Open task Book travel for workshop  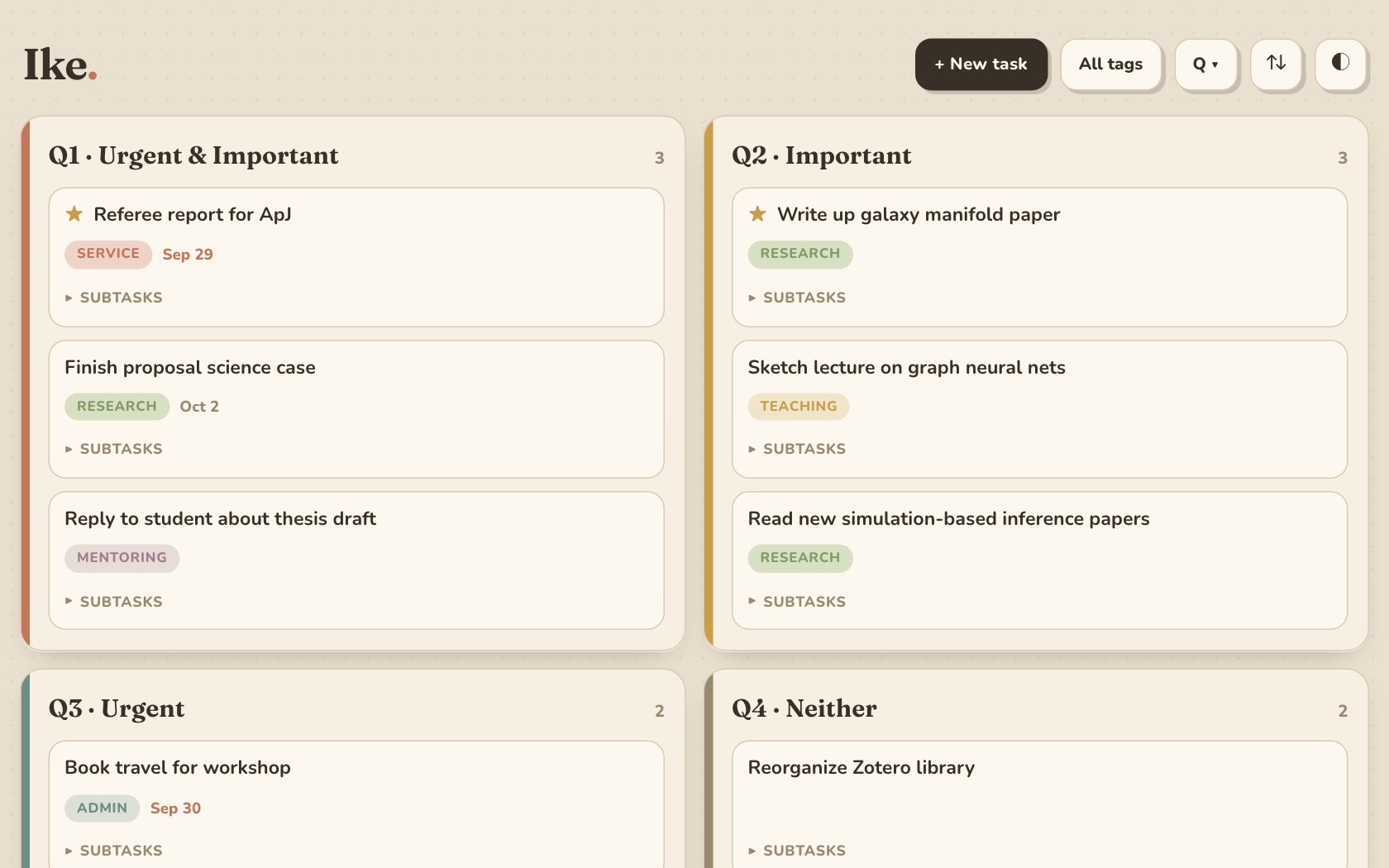[178, 768]
